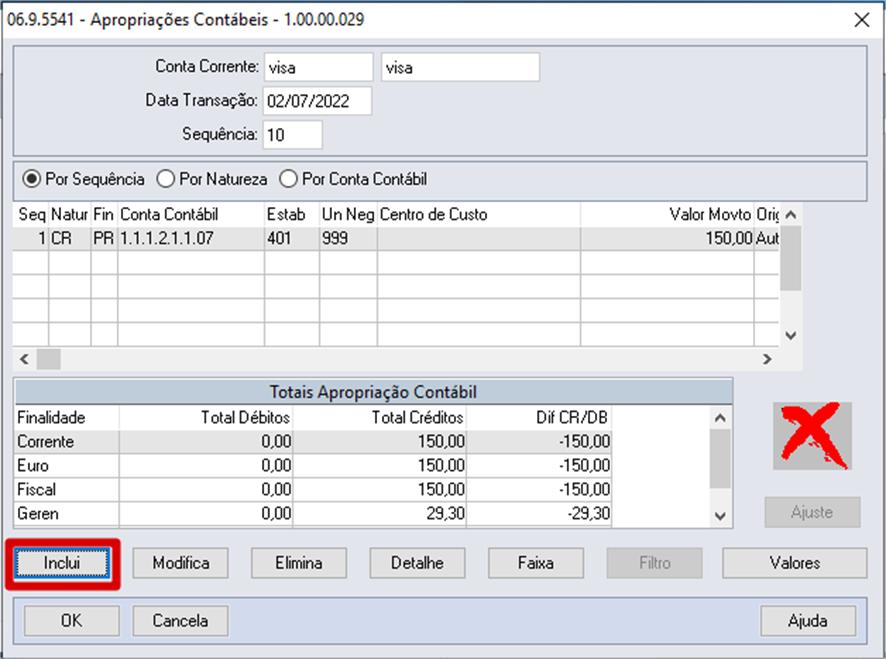This screenshot has width=886, height=659.
Task: Select the Por Natureza radio option
Action: 212,179
